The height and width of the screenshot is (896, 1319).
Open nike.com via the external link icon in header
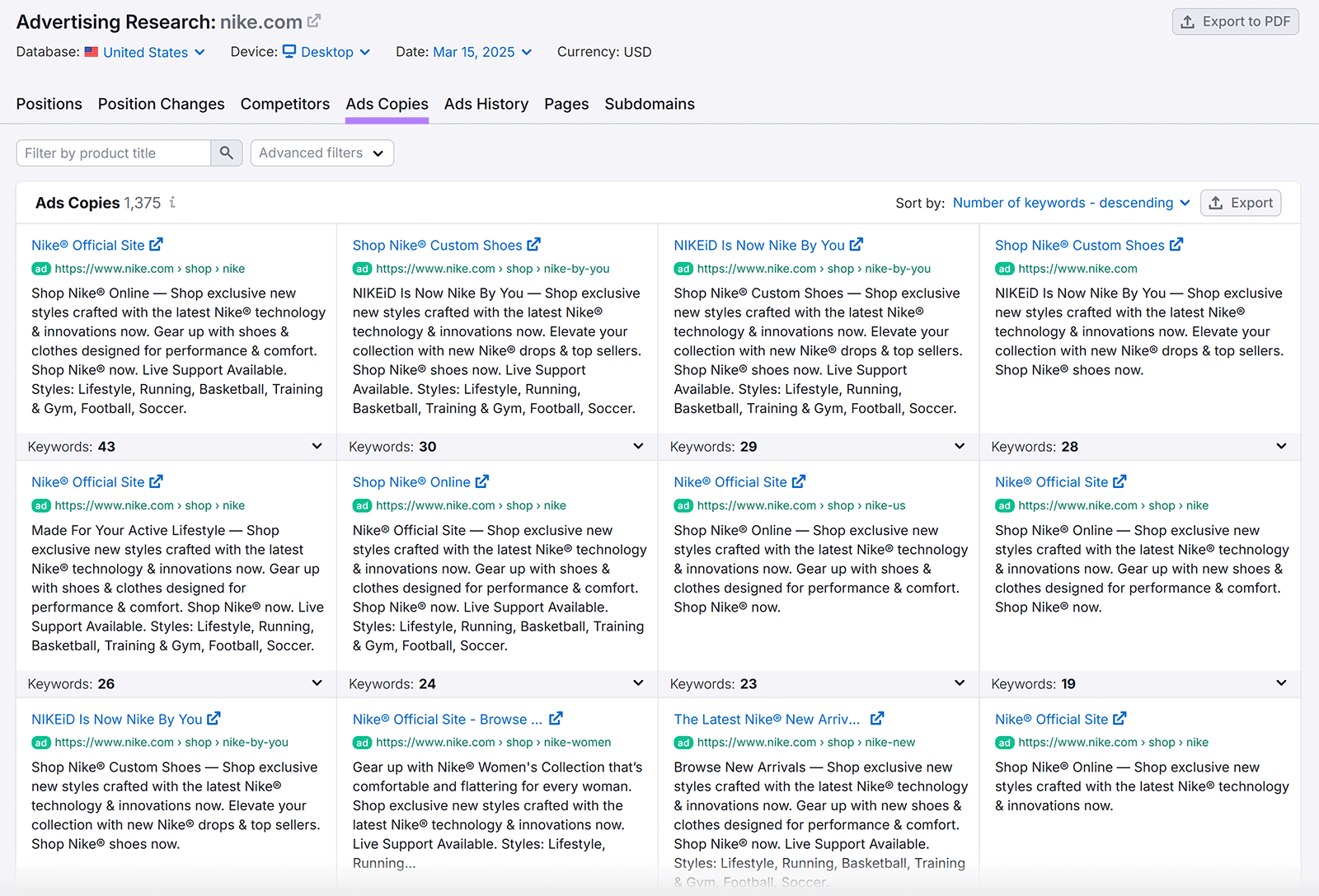click(x=313, y=20)
